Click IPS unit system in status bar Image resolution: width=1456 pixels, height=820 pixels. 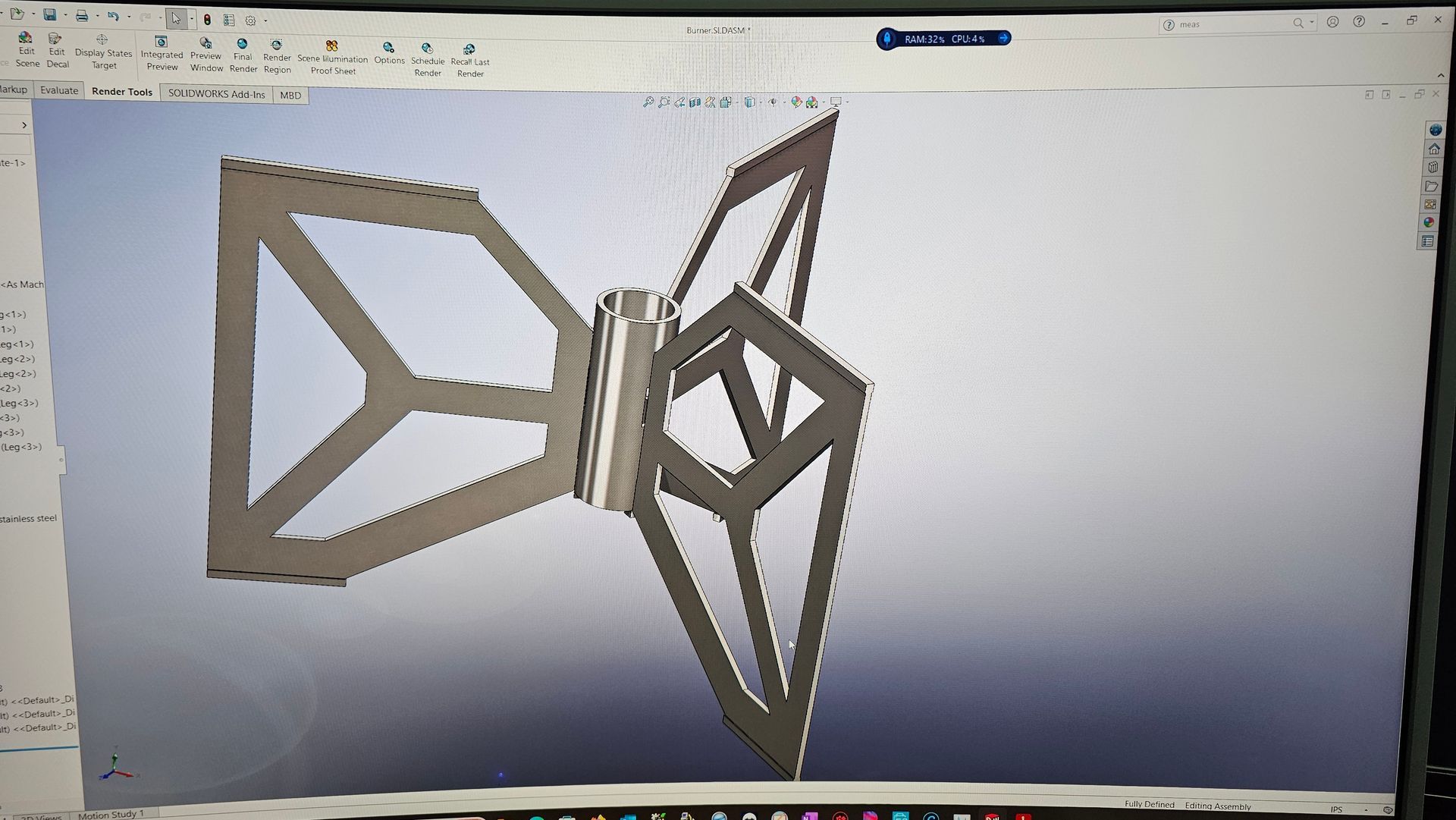coord(1336,809)
